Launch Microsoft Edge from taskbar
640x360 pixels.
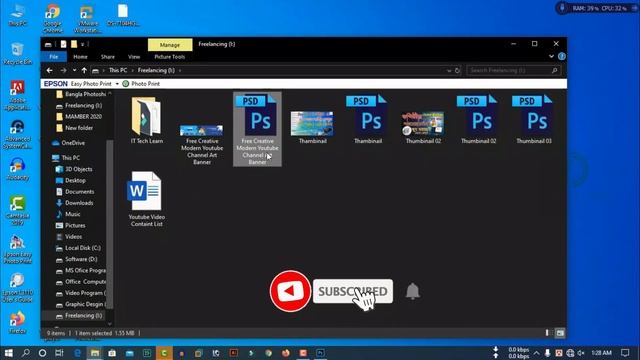(77, 353)
